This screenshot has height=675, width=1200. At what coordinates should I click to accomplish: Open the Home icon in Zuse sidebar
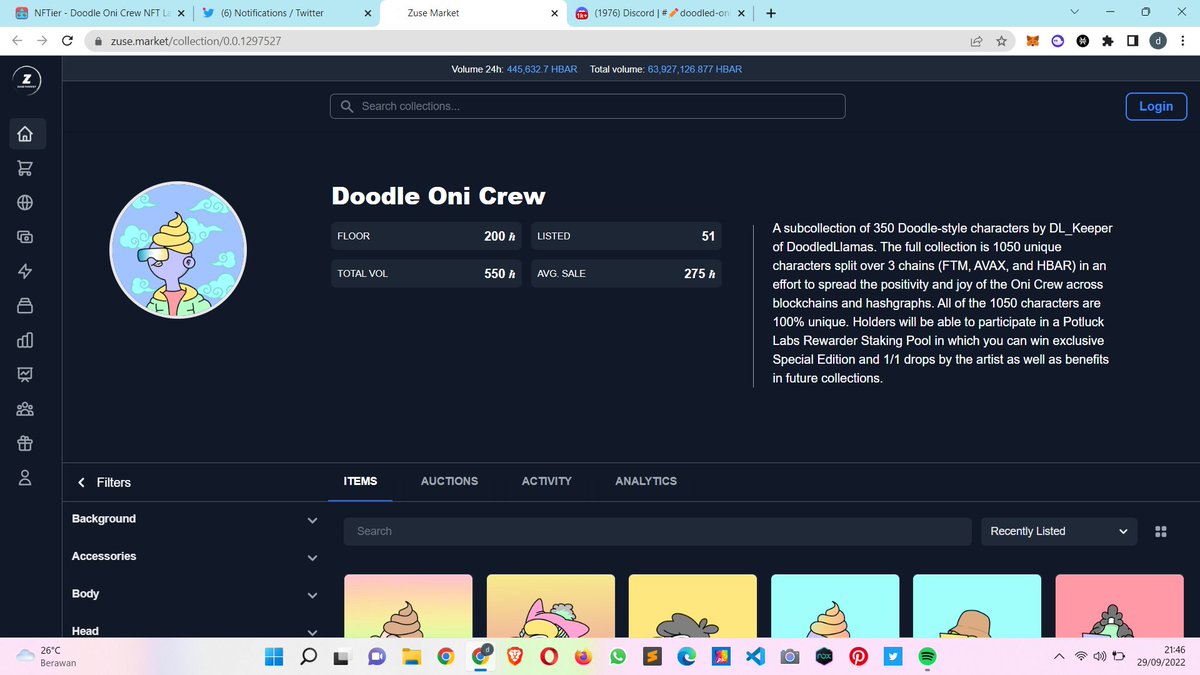pos(25,133)
